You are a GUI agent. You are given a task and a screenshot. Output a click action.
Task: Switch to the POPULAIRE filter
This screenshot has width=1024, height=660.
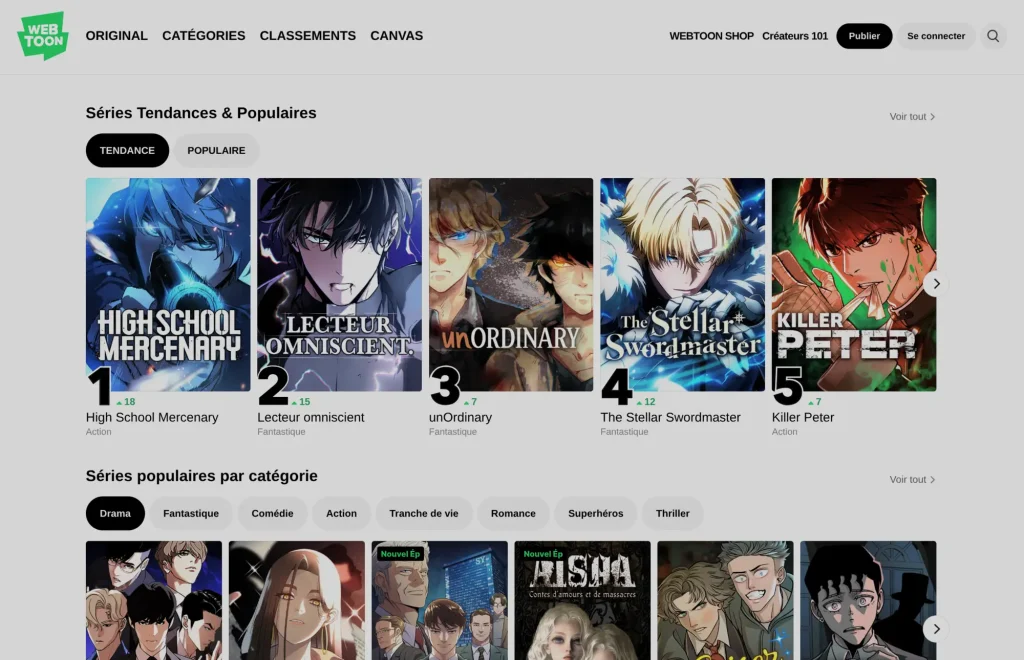click(x=216, y=150)
